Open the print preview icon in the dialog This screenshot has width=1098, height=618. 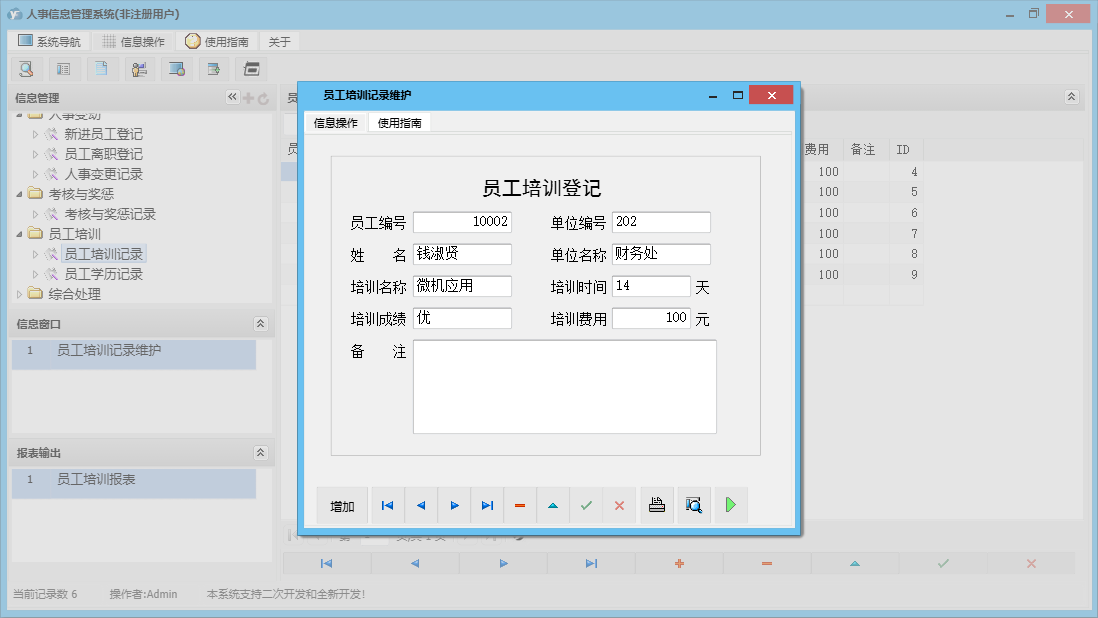694,505
